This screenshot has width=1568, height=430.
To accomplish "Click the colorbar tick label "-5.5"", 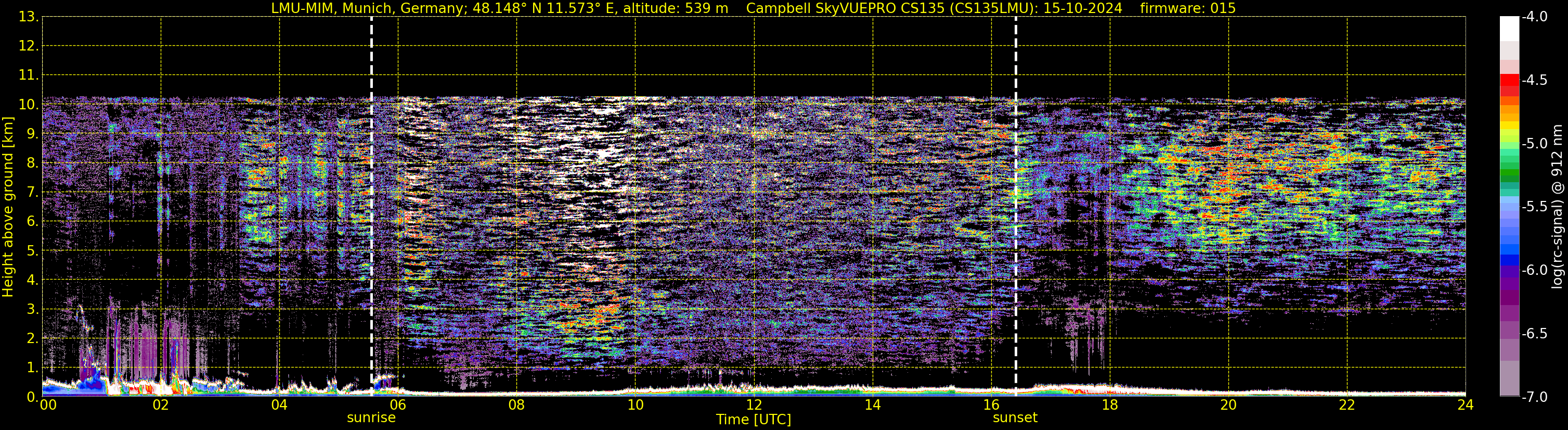I will pos(1534,207).
